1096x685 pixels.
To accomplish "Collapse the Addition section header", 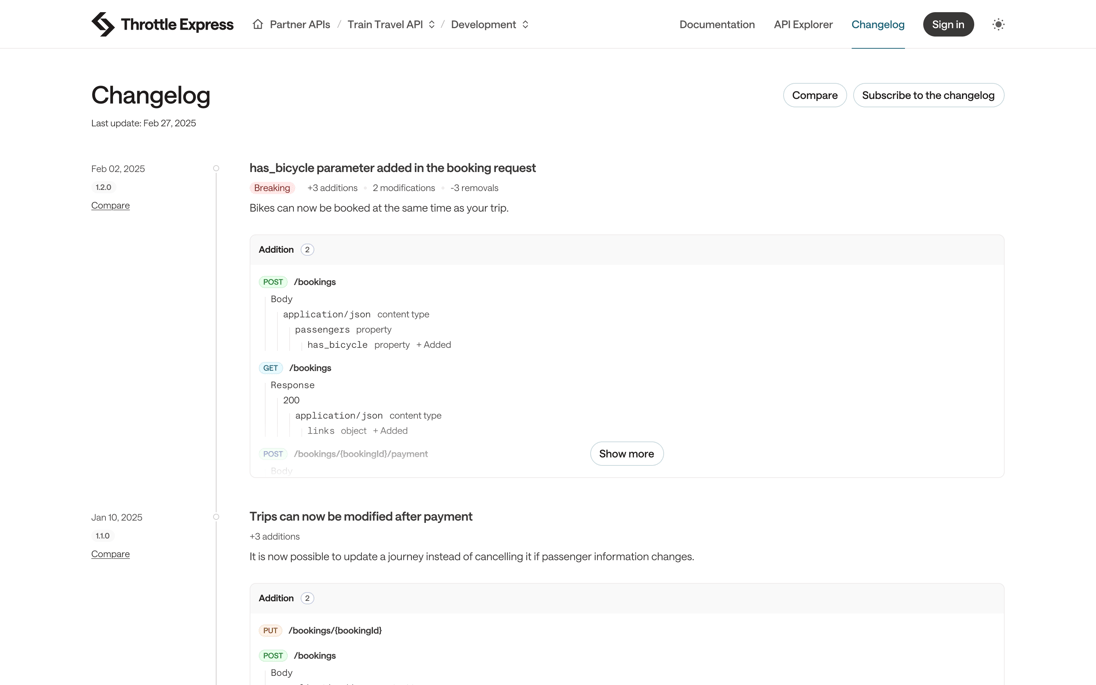I will pos(276,249).
